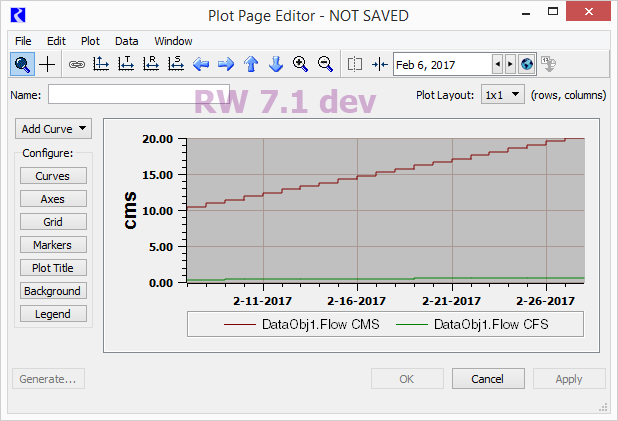This screenshot has width=618, height=421.
Task: Click the Legend configure button
Action: tap(53, 314)
